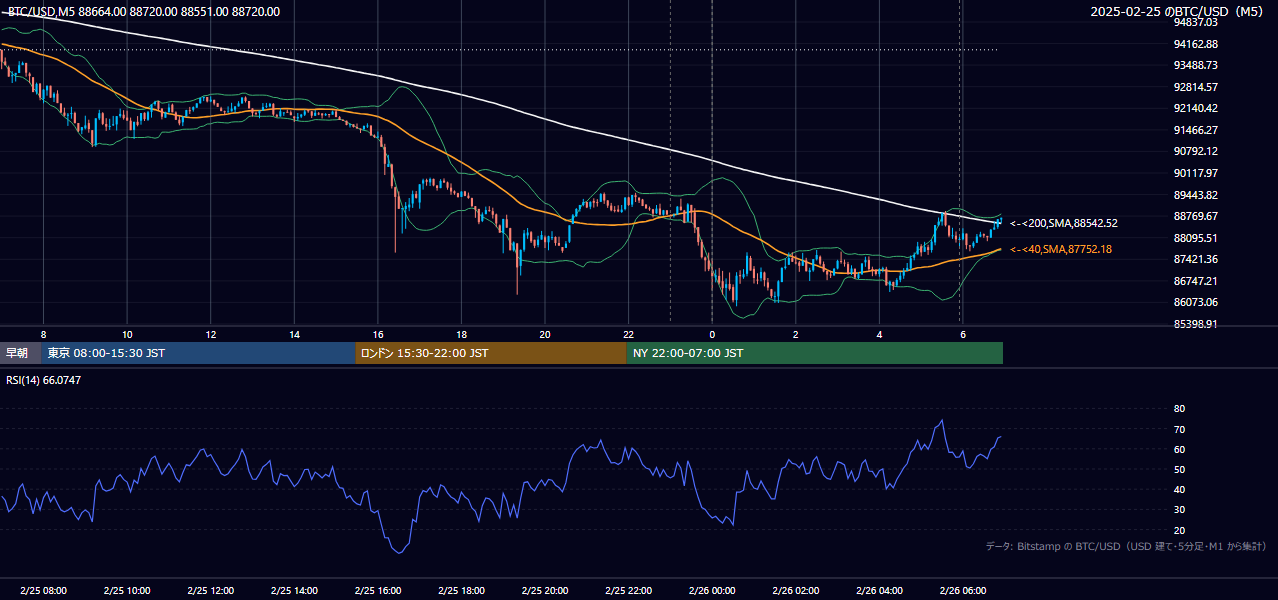The height and width of the screenshot is (600, 1278).
Task: Click price axis value 88095.51
Action: tap(1195, 238)
